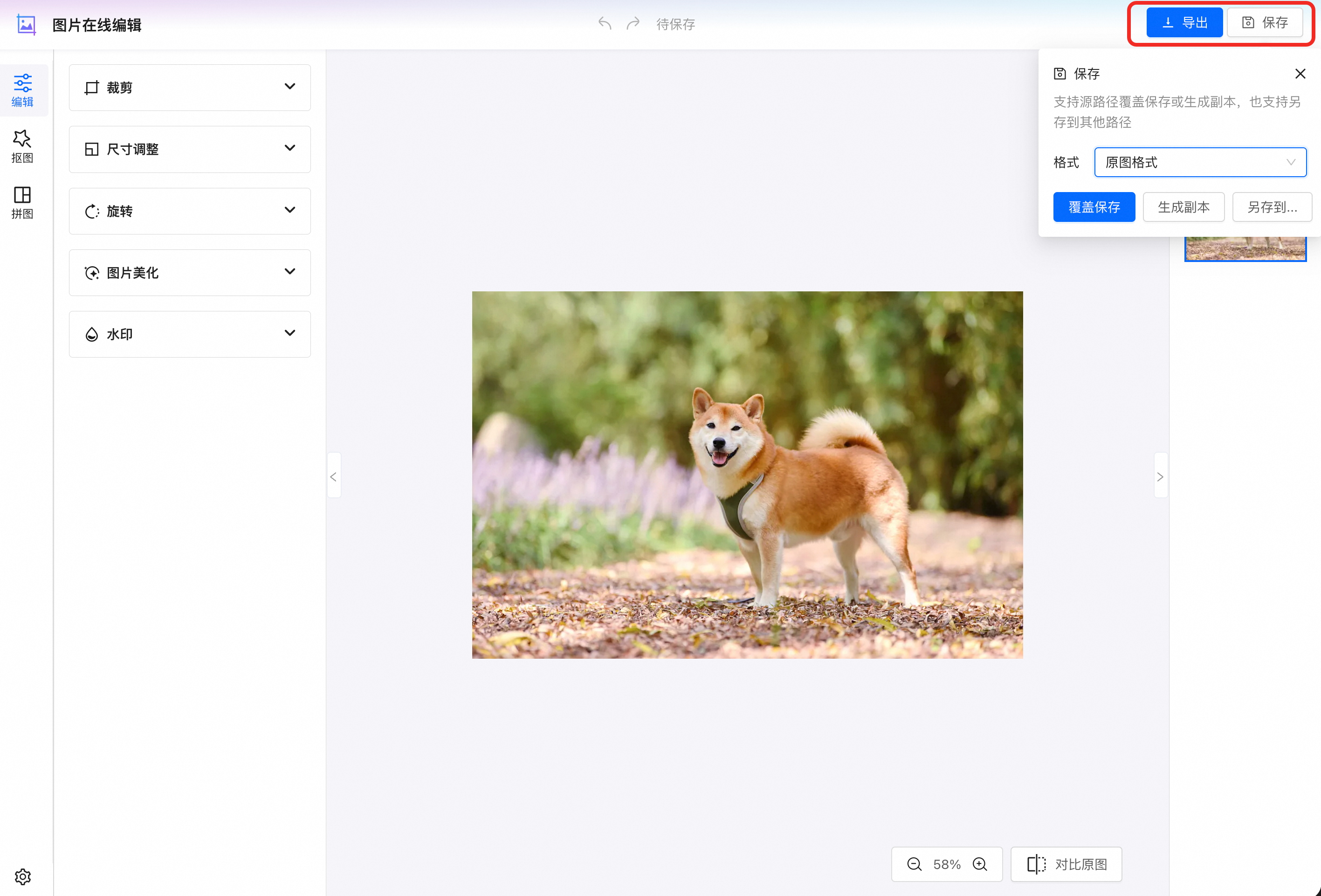Toggle the 对比原图 comparison view

[1066, 864]
